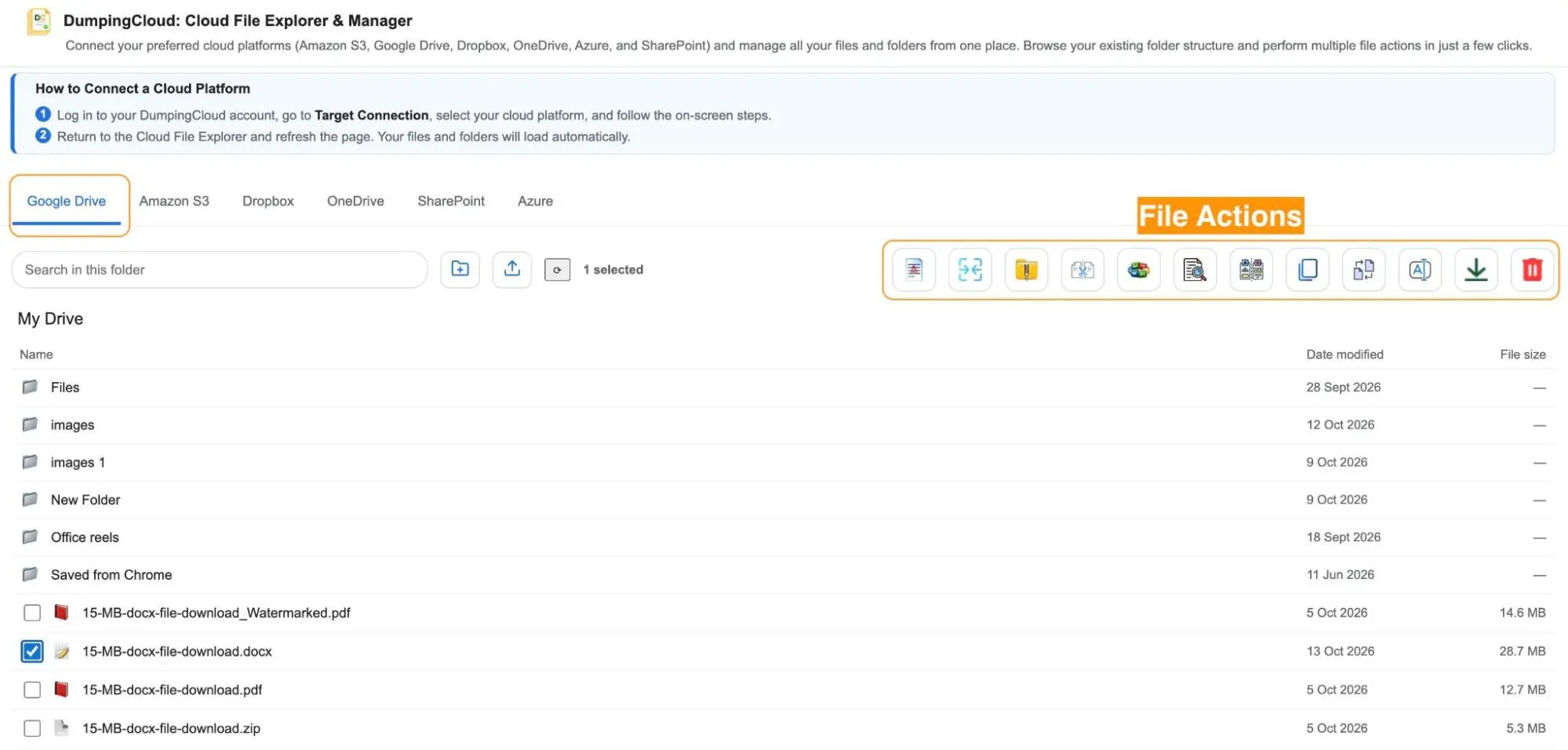The image size is (1568, 750).
Task: Click the red trash delete icon
Action: (x=1532, y=270)
